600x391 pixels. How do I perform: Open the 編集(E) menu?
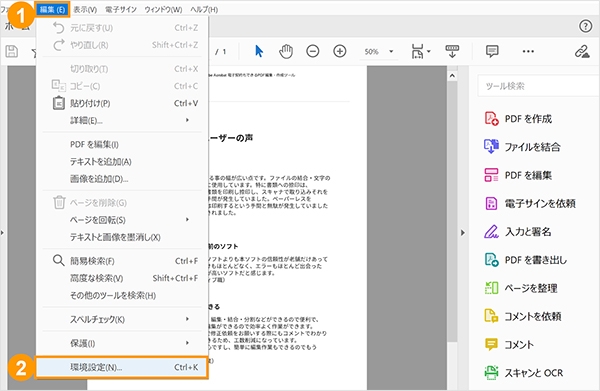pos(52,9)
